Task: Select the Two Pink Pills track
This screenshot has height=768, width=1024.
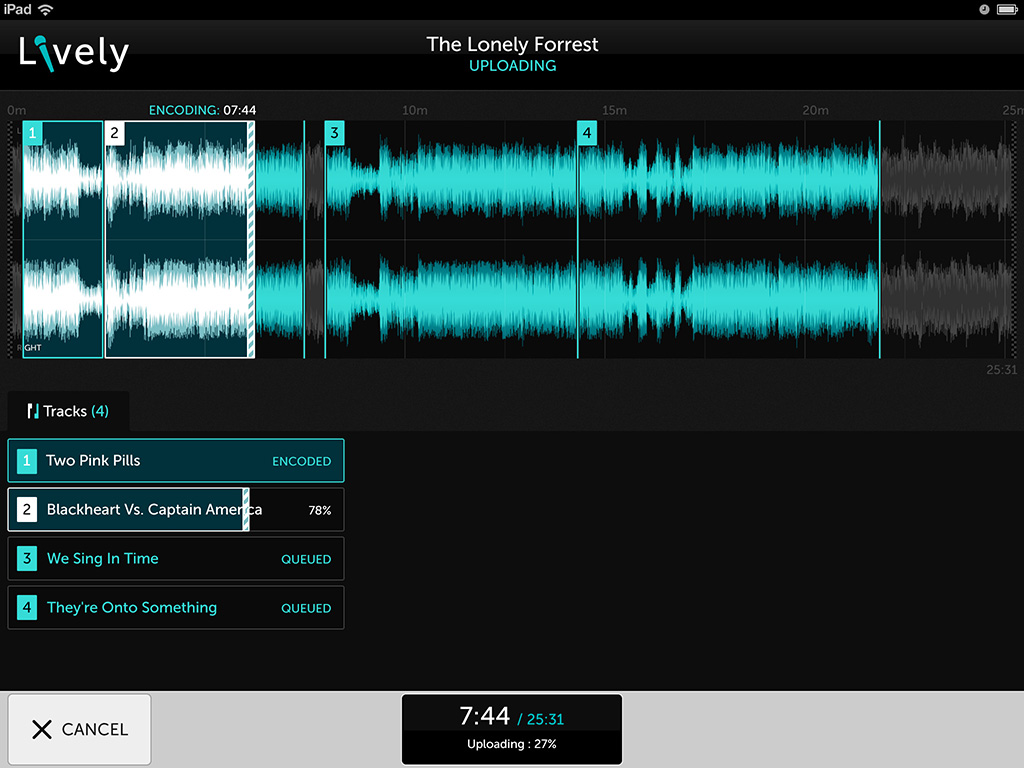Action: [x=176, y=461]
